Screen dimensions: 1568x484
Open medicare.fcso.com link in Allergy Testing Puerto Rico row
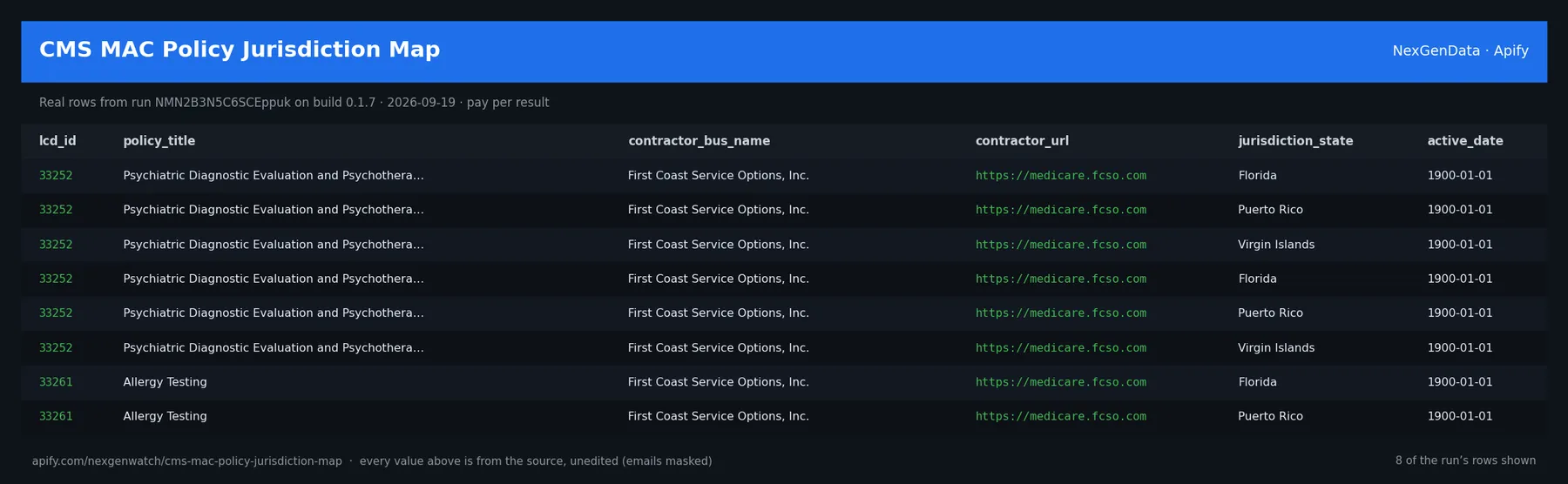(1061, 416)
